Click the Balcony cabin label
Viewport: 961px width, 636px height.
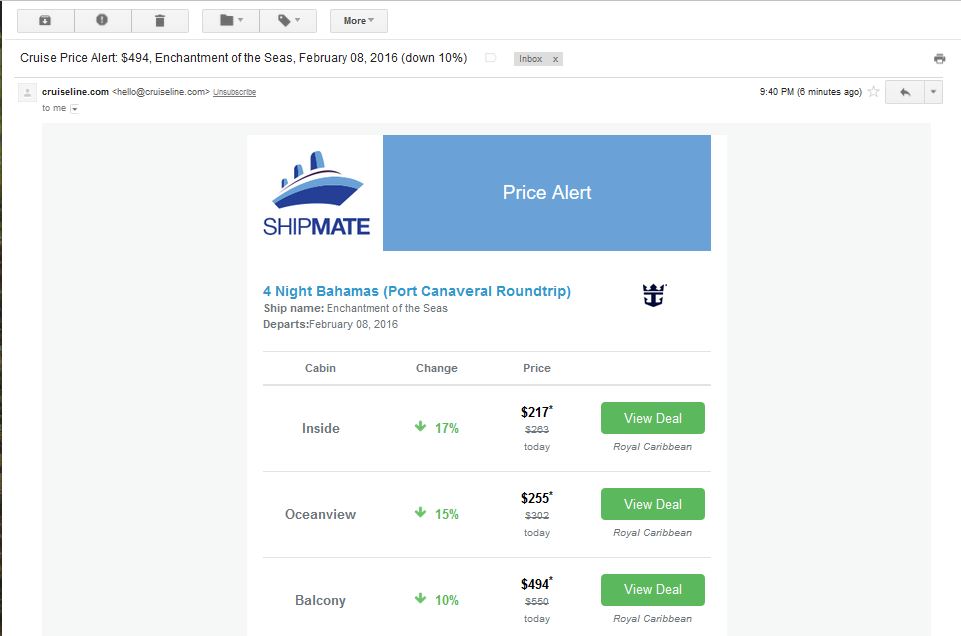(x=321, y=600)
